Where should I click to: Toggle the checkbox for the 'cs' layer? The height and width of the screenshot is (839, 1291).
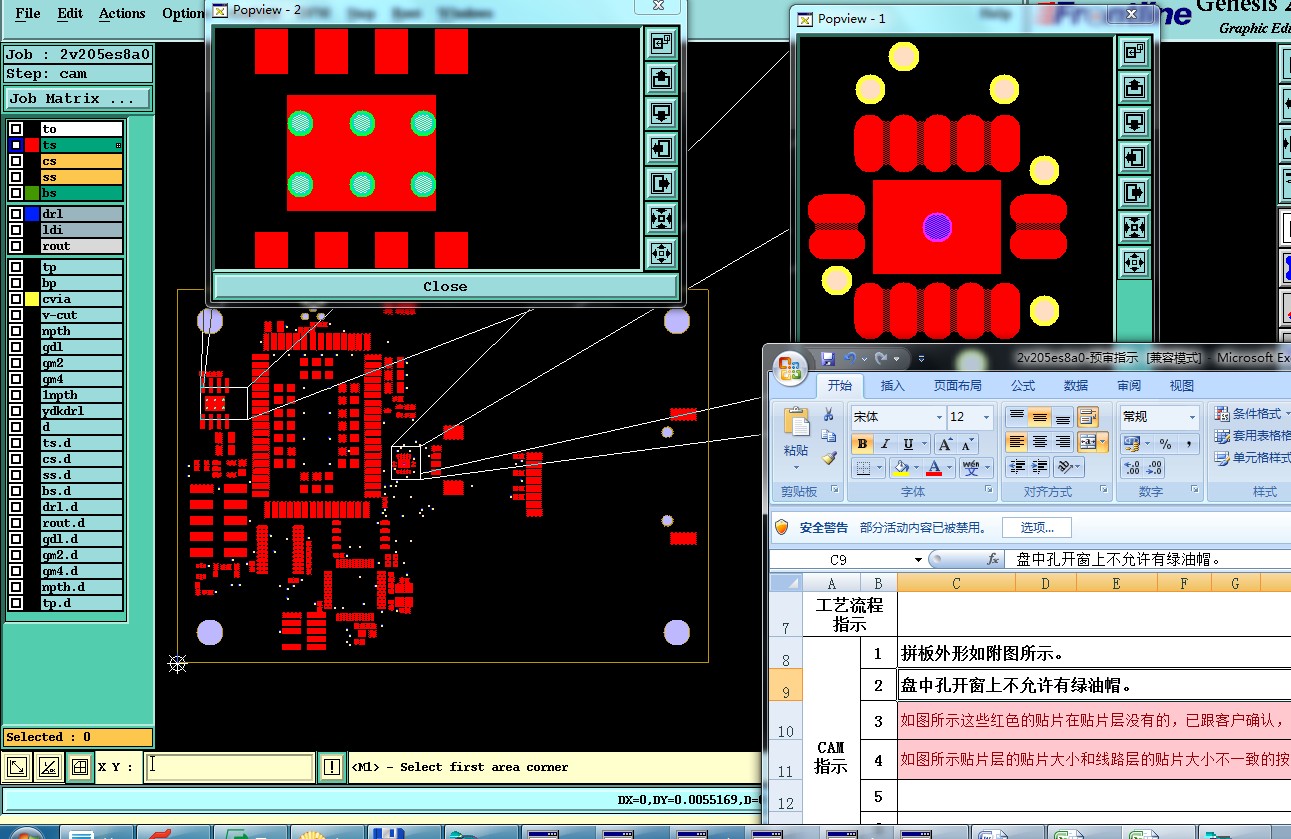[x=16, y=161]
